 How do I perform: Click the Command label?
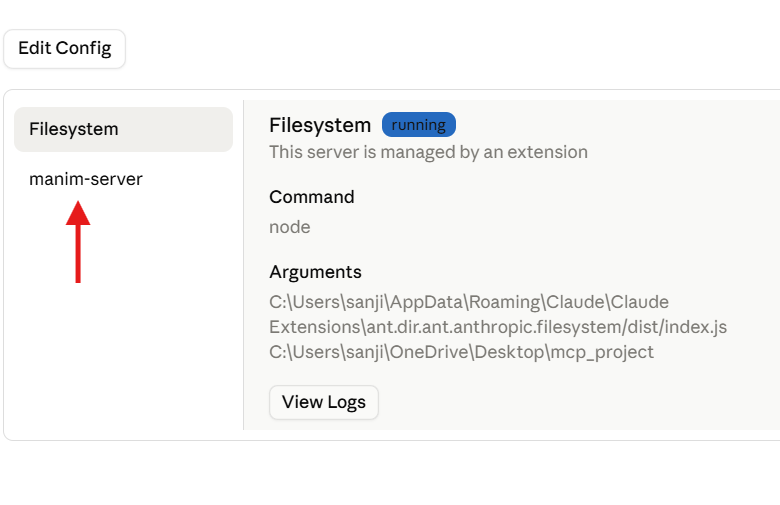point(312,197)
